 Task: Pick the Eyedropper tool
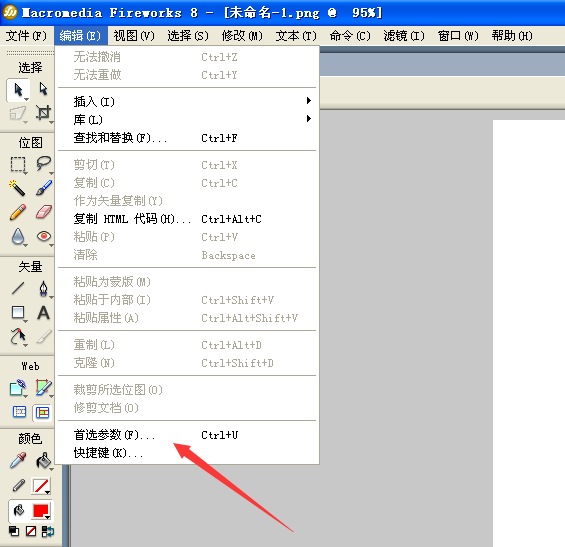18,461
